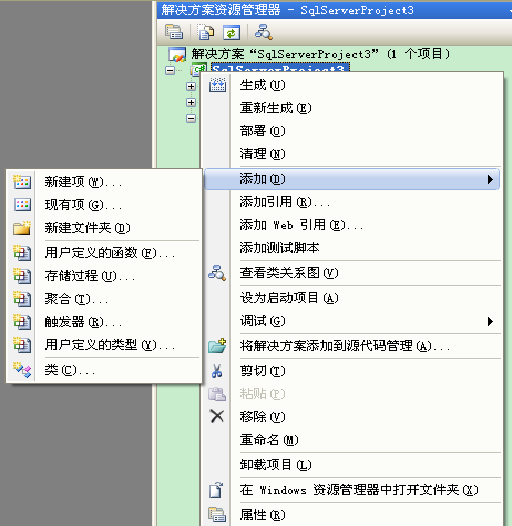Choose 用户定义的类型(Y)... in submenu
The width and height of the screenshot is (512, 526).
(104, 345)
